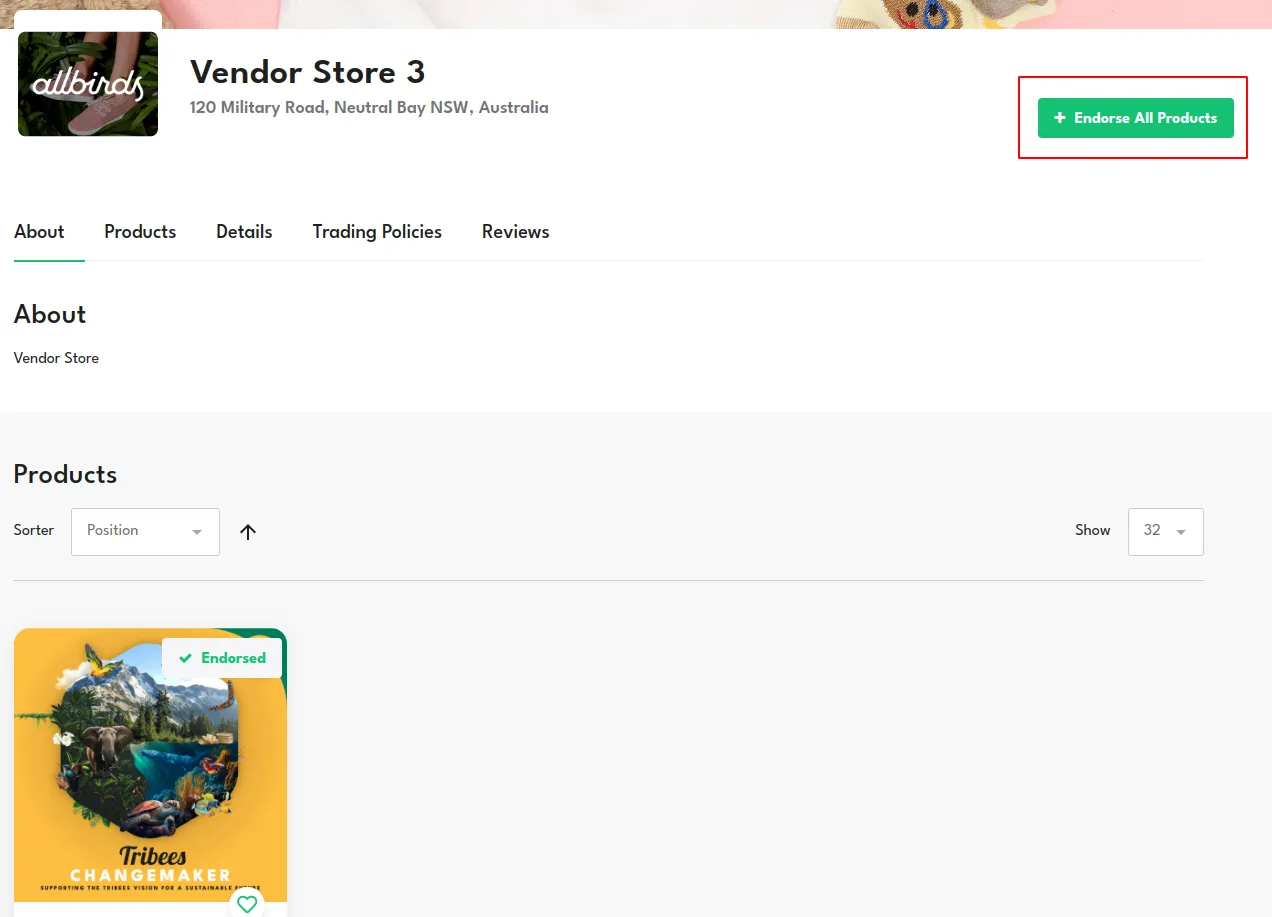Click the plus icon in Endorse button
This screenshot has width=1272, height=917.
pos(1060,118)
